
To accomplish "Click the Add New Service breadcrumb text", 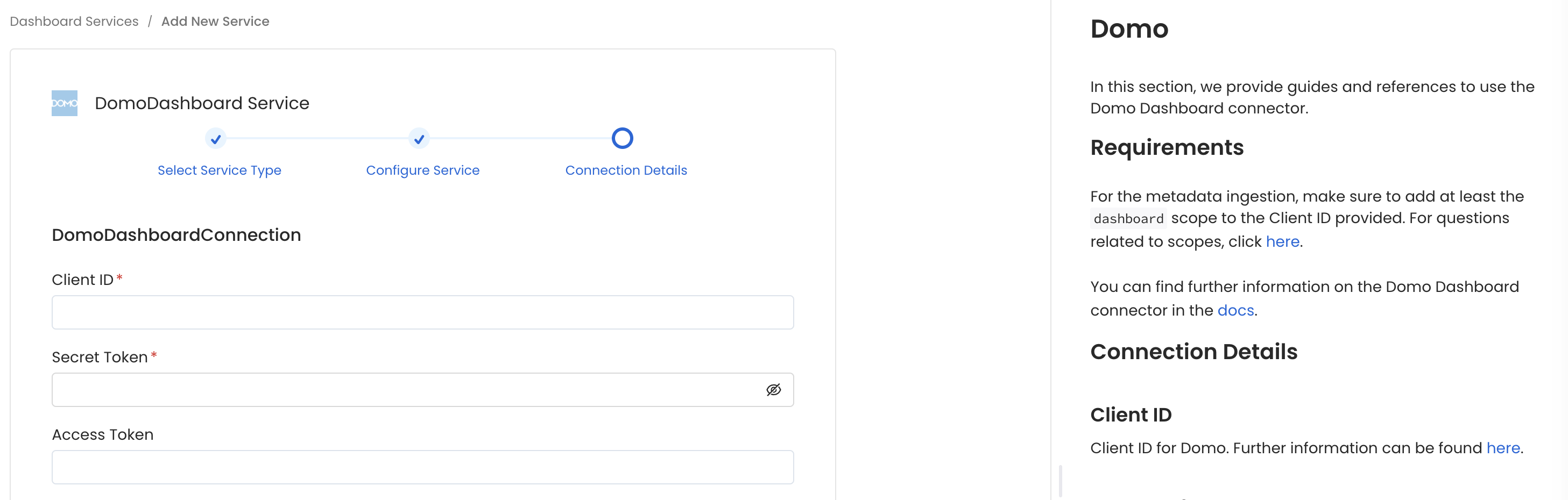I will click(x=215, y=20).
